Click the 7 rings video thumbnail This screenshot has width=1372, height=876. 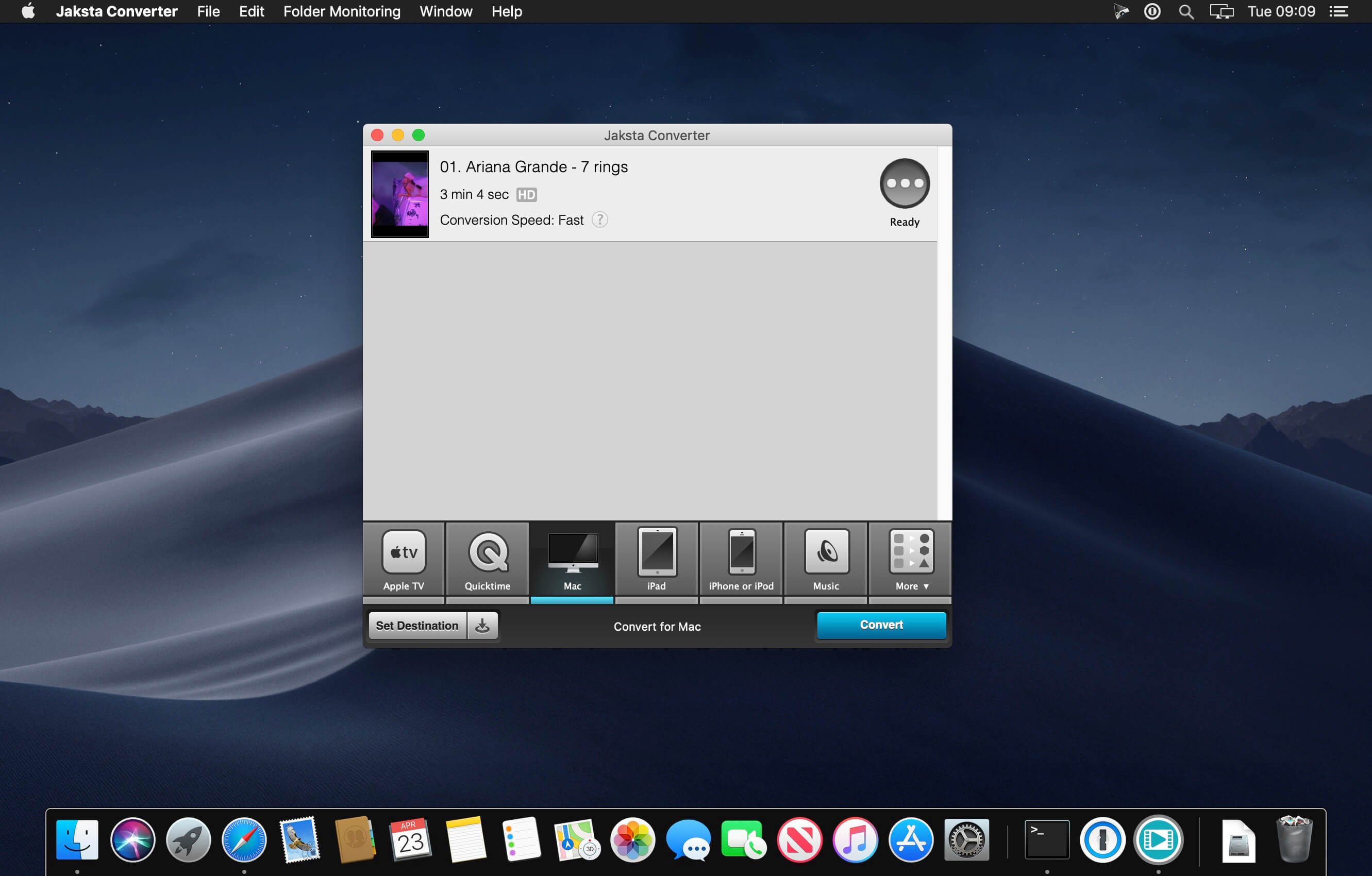point(399,194)
